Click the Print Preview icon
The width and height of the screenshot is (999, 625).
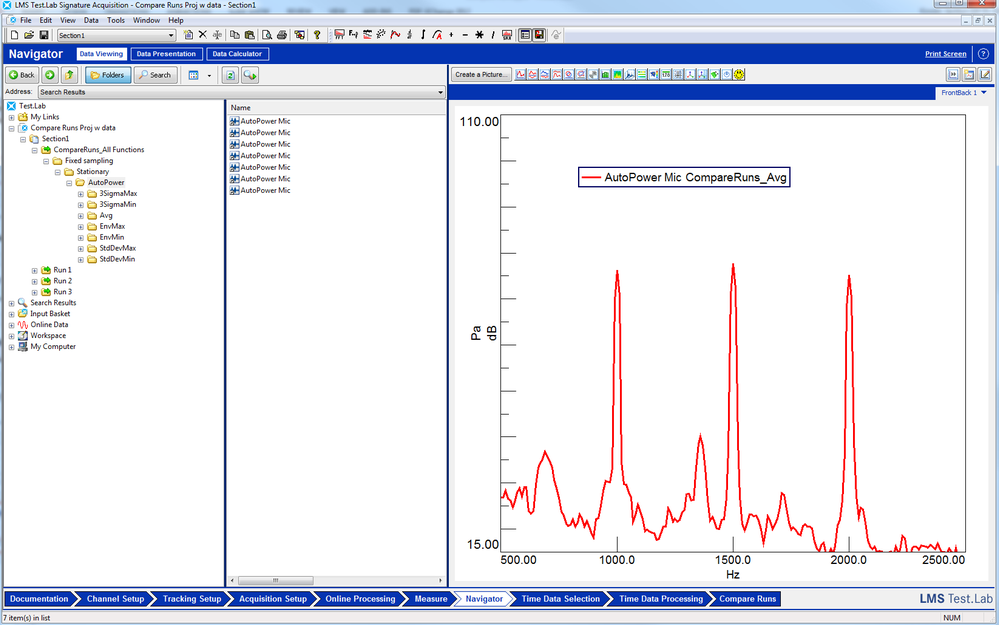click(x=267, y=35)
